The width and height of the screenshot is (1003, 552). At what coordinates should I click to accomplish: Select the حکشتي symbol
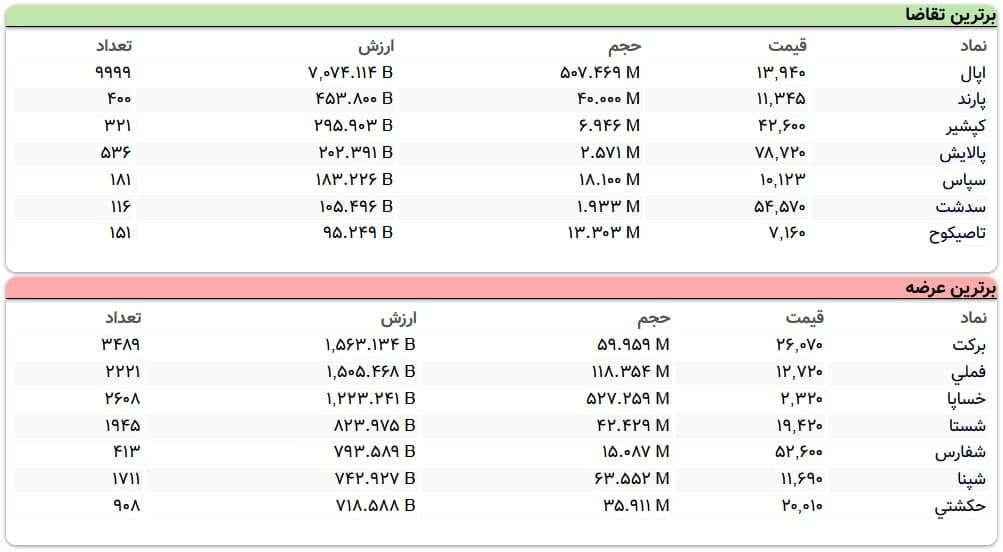pyautogui.click(x=961, y=507)
